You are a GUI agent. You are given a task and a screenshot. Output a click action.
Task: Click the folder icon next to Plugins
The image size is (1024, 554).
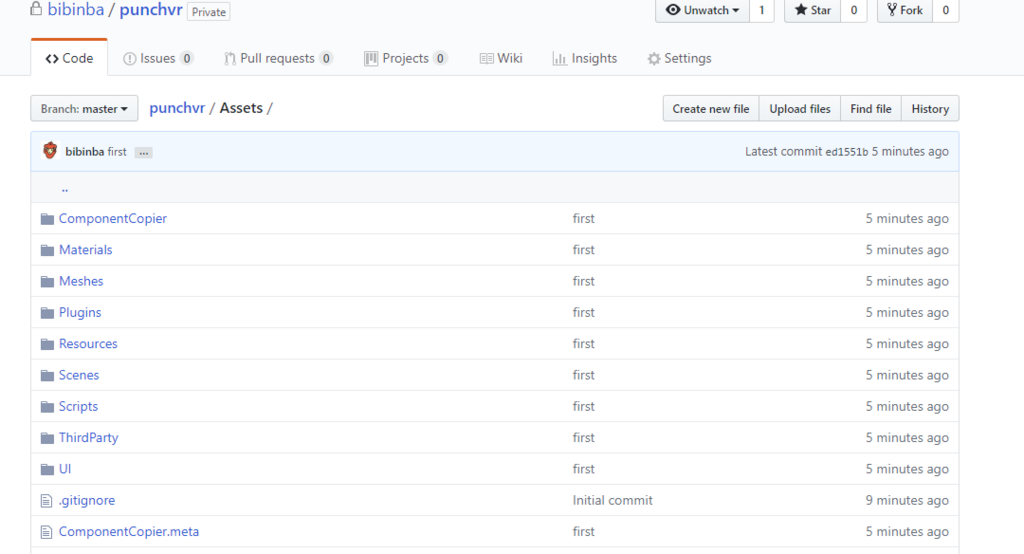coord(47,313)
